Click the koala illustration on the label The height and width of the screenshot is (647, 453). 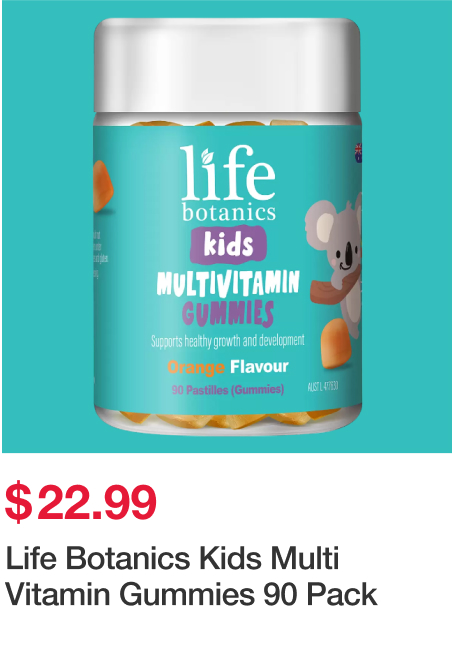(x=336, y=264)
